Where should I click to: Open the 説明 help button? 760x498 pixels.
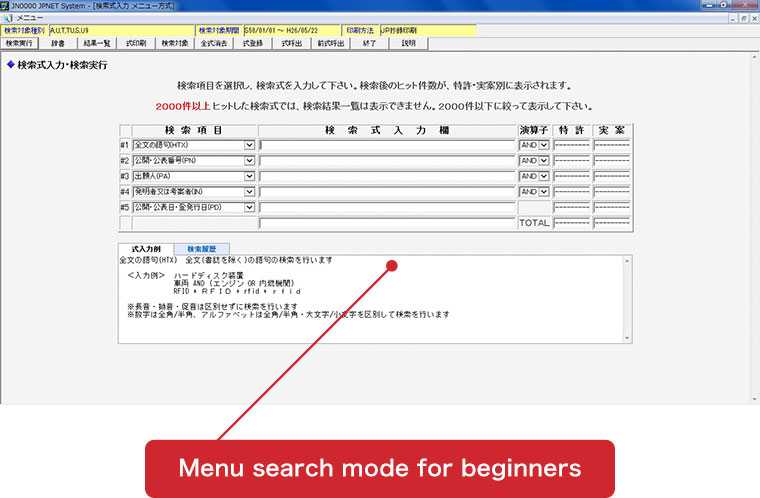[x=408, y=44]
